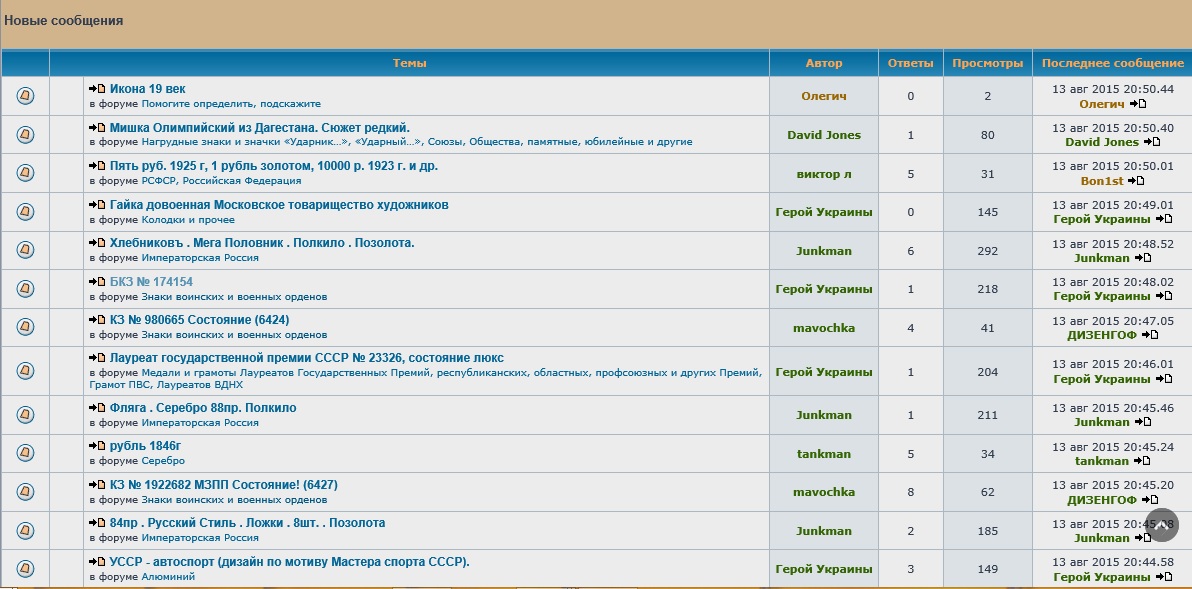Go to first new post in Мишка Олимпийский thread

97,128
